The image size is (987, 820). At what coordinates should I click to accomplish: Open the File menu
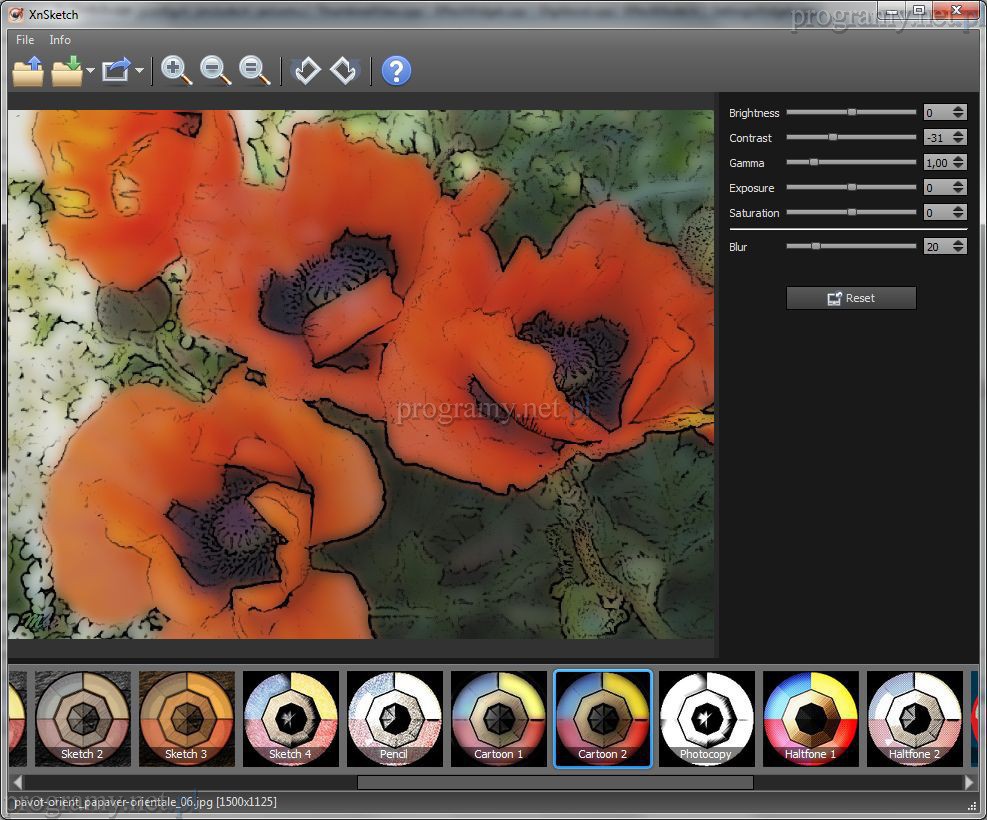click(x=25, y=40)
